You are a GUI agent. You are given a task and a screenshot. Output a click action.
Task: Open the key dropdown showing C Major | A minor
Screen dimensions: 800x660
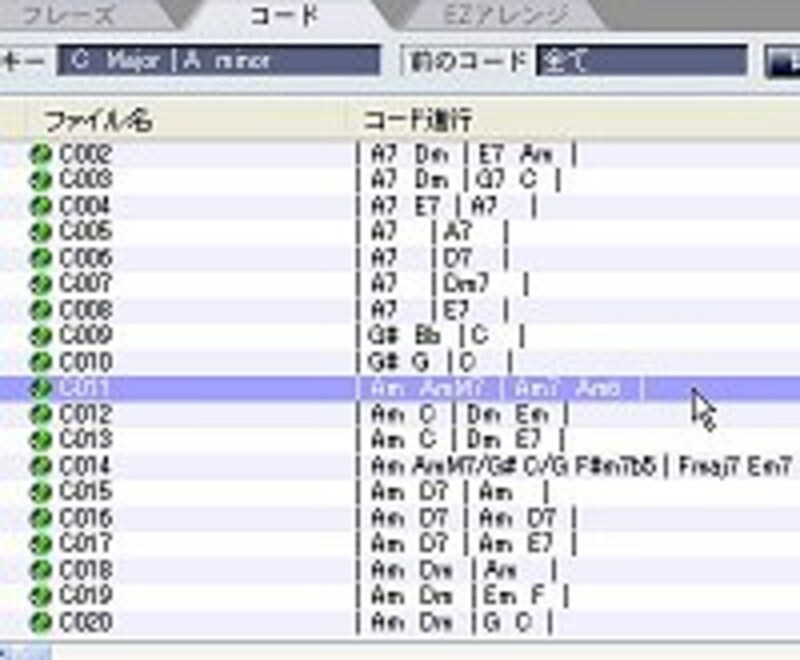218,61
